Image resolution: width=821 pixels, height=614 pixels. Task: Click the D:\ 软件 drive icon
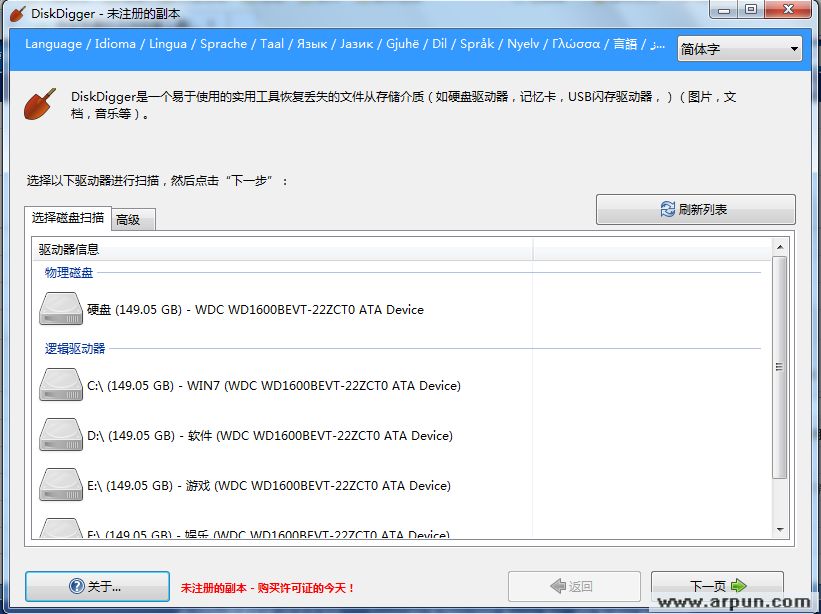click(61, 434)
